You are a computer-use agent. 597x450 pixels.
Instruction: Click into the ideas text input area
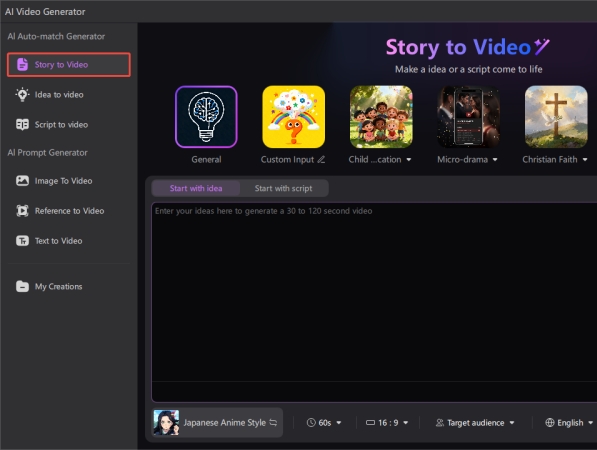click(x=374, y=302)
